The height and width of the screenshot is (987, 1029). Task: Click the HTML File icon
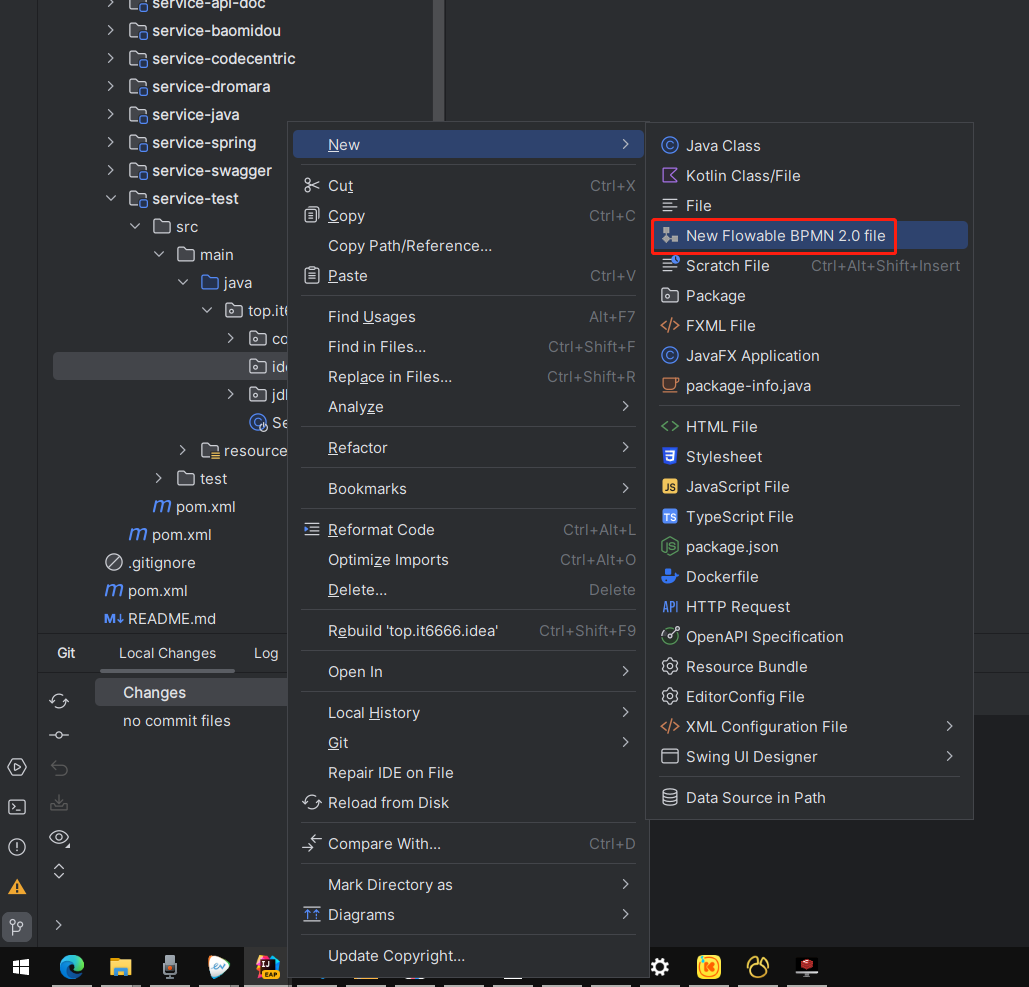point(669,427)
